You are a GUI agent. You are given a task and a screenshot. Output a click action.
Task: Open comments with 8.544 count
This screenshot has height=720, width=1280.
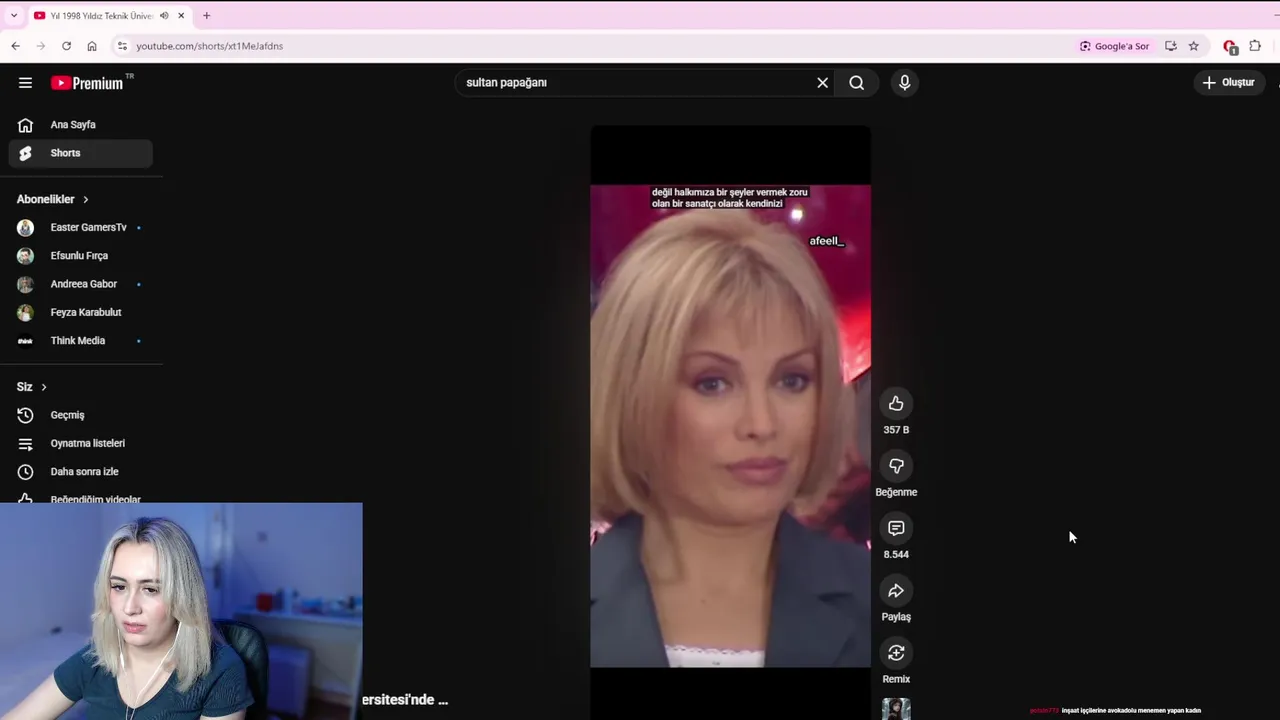pyautogui.click(x=896, y=528)
